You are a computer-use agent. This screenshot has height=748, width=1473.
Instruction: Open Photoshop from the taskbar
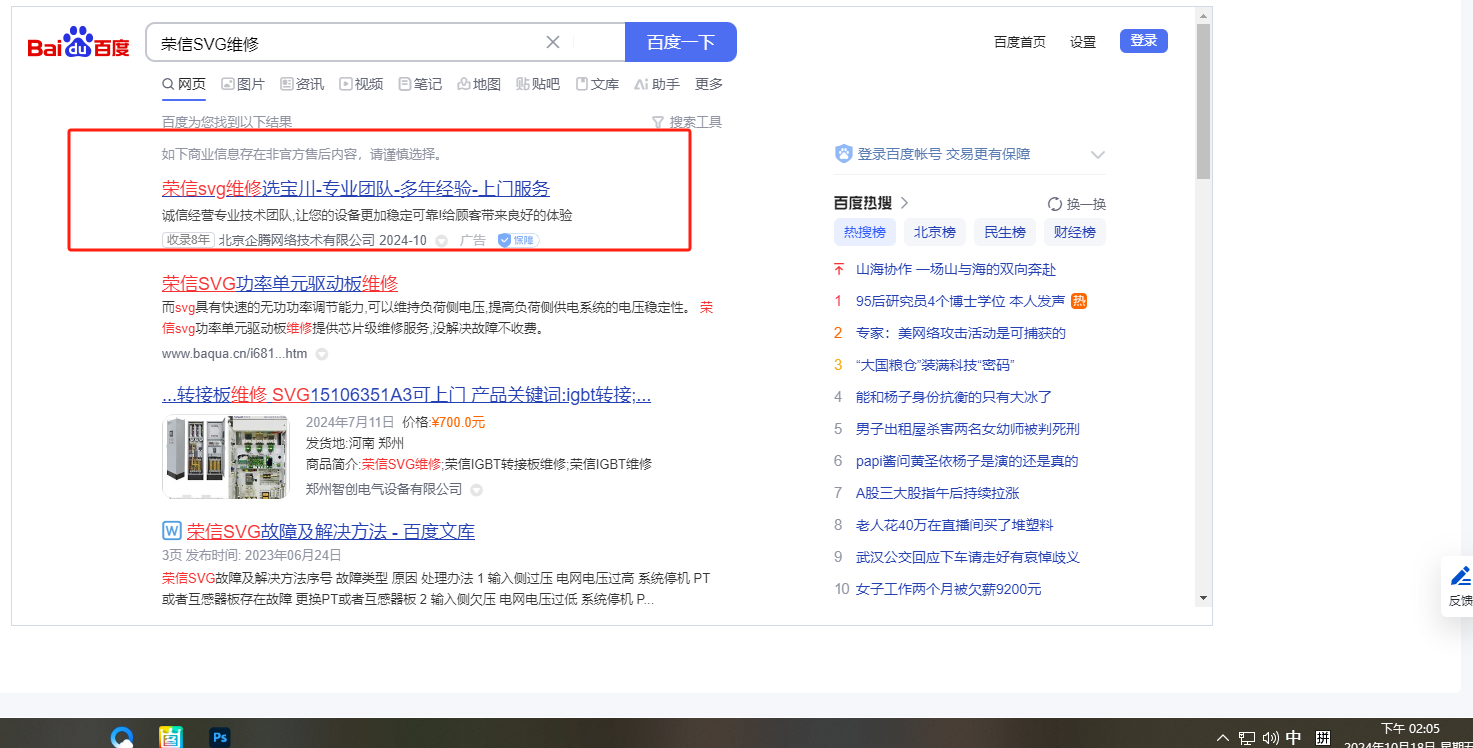pos(220,737)
